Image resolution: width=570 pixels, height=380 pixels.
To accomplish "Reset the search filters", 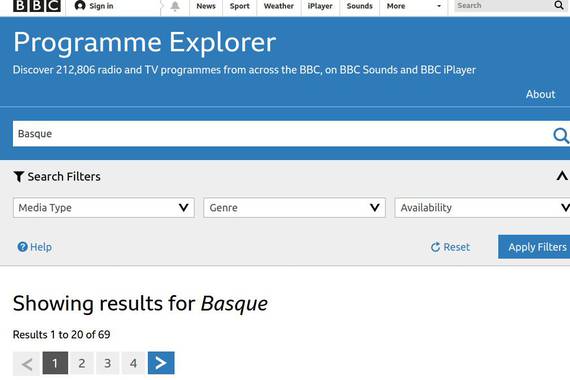I will (x=450, y=247).
